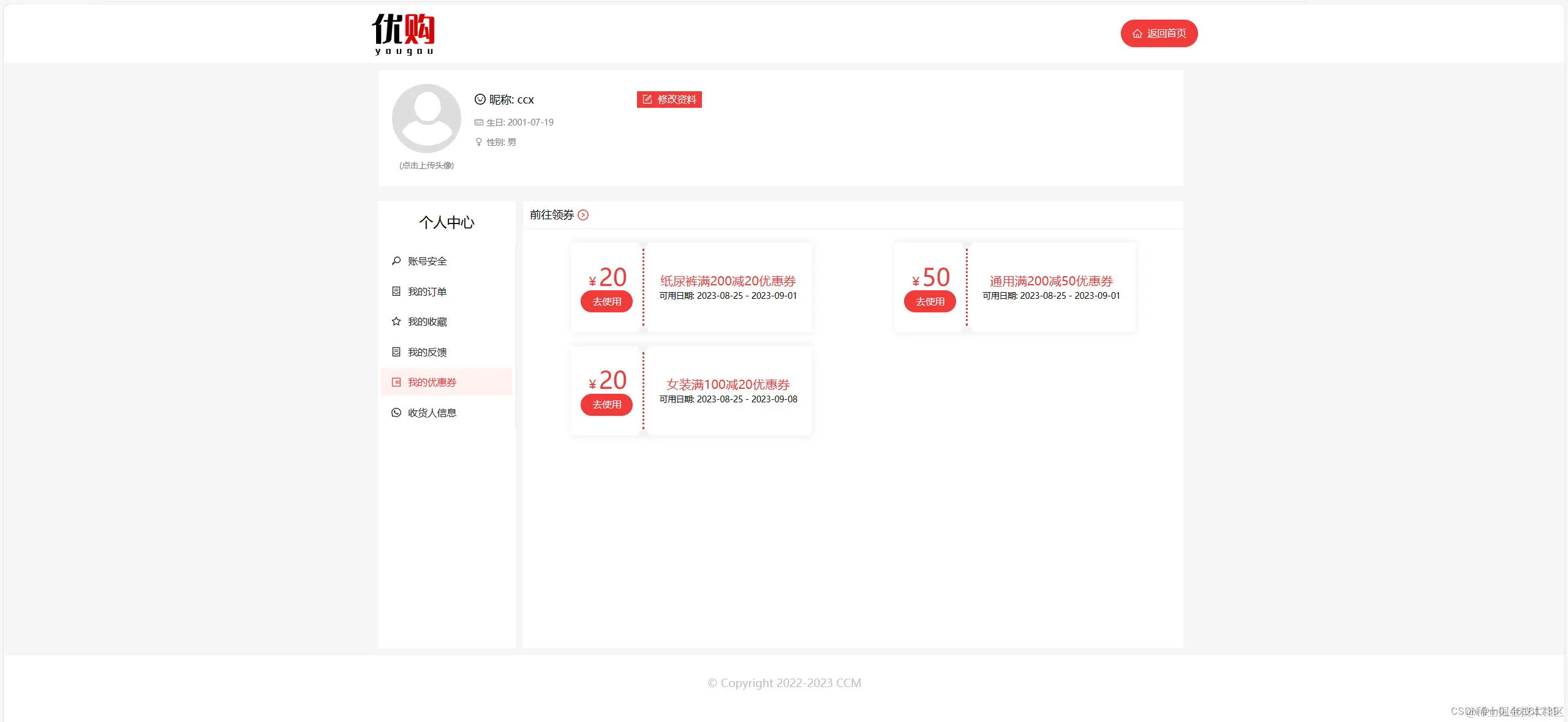
Task: Click the 修改资料 edit button
Action: click(669, 99)
